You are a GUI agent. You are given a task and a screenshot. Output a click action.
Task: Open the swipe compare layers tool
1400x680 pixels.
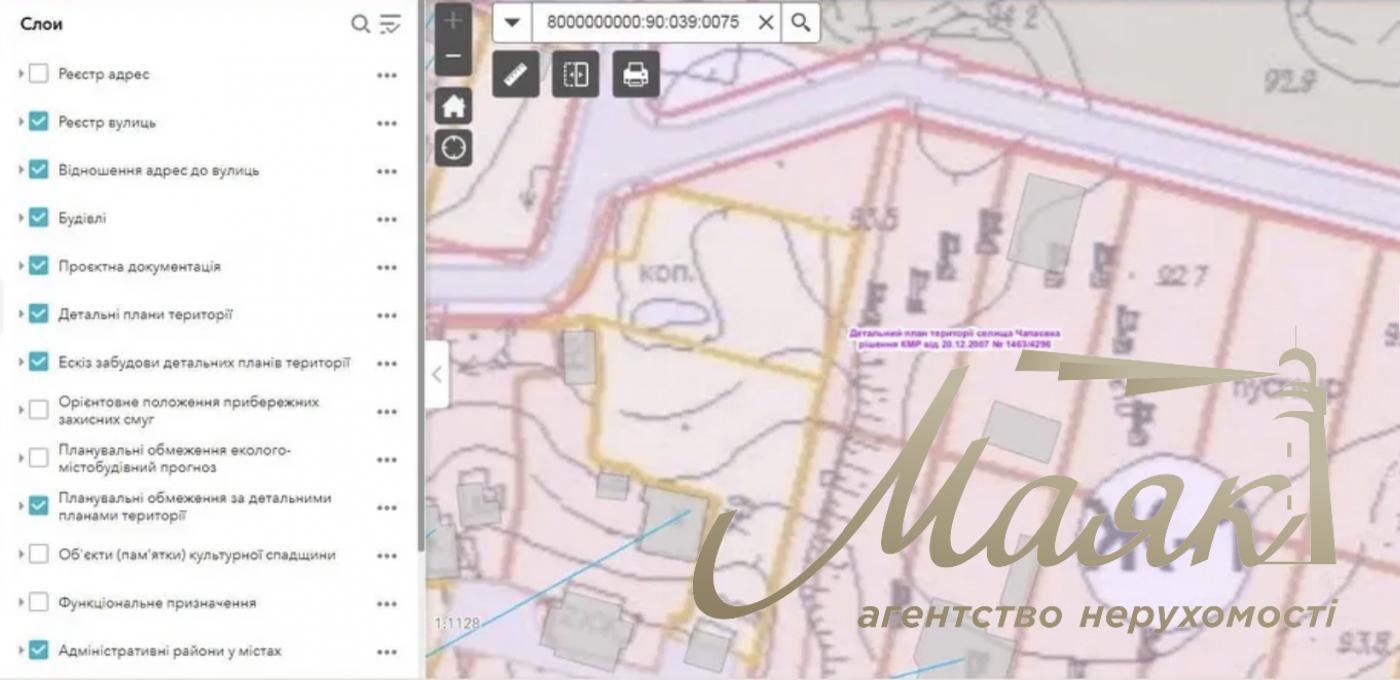[575, 75]
